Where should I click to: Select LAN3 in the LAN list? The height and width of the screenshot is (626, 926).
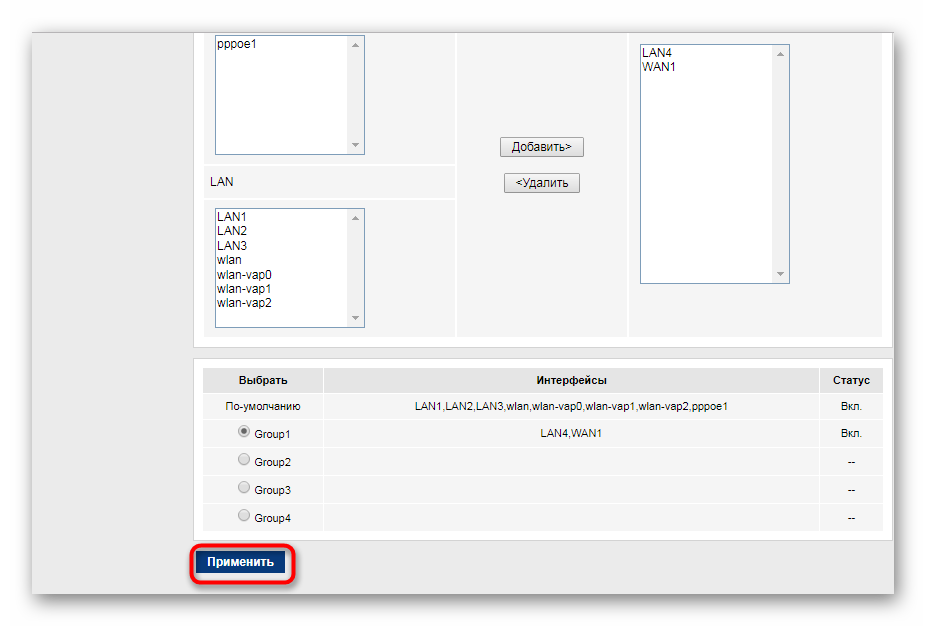pos(232,246)
